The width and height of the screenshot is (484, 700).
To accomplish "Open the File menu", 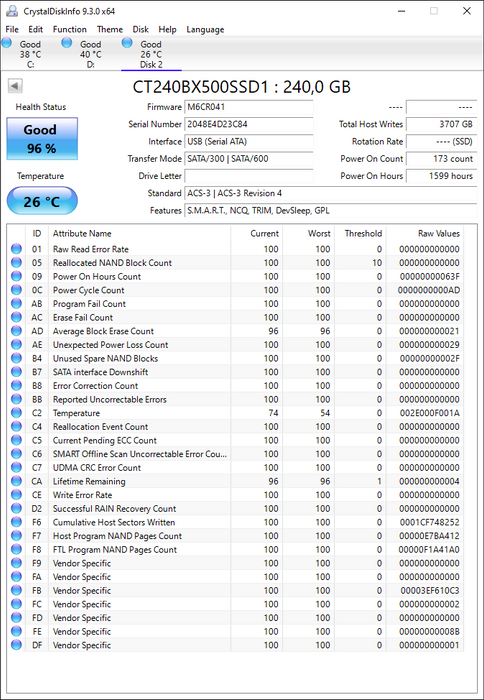I will click(x=12, y=29).
